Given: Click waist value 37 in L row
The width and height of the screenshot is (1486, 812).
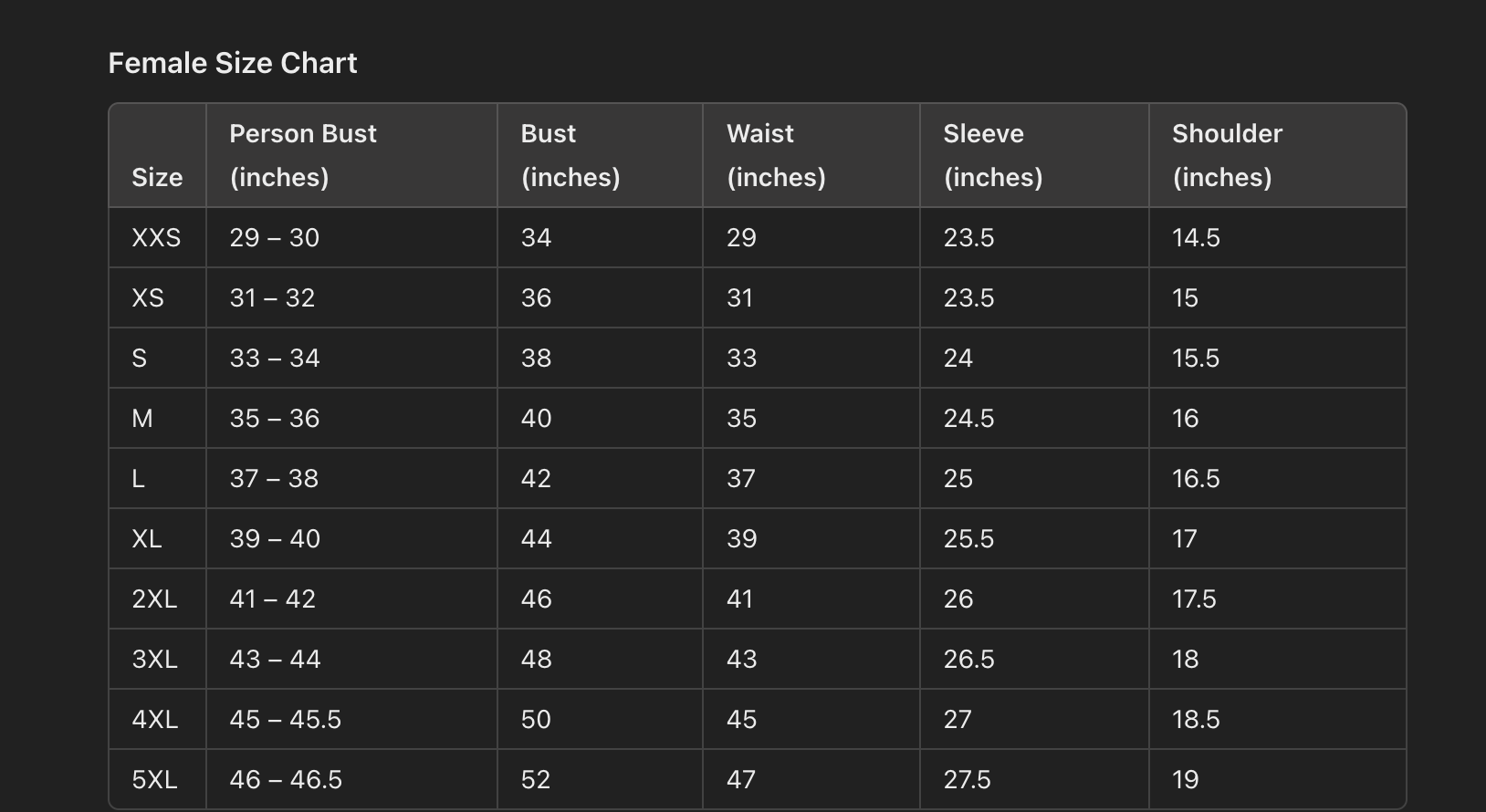Looking at the screenshot, I should (740, 478).
